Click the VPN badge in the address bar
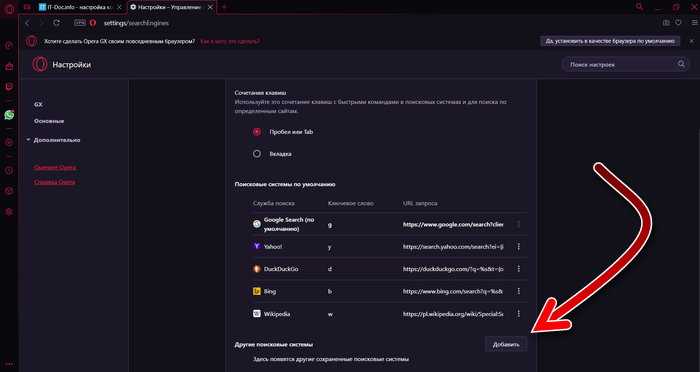 click(x=80, y=23)
